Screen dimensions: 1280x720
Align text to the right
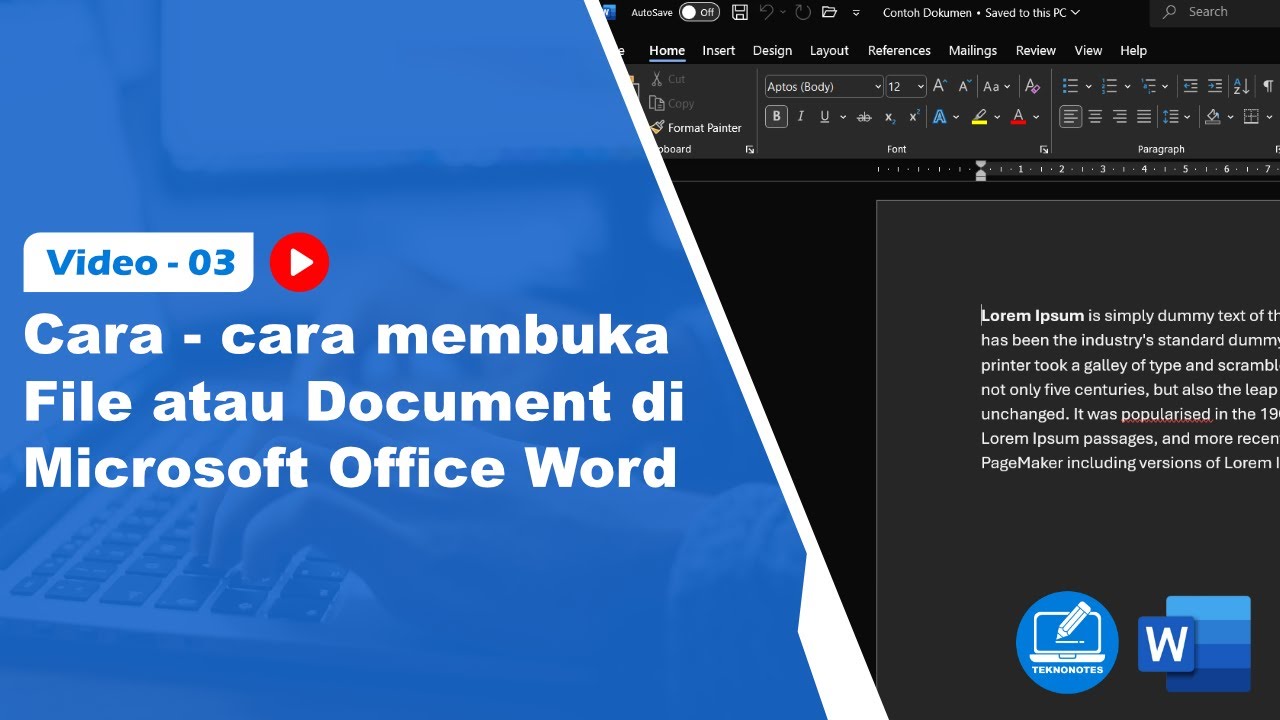tap(1119, 117)
